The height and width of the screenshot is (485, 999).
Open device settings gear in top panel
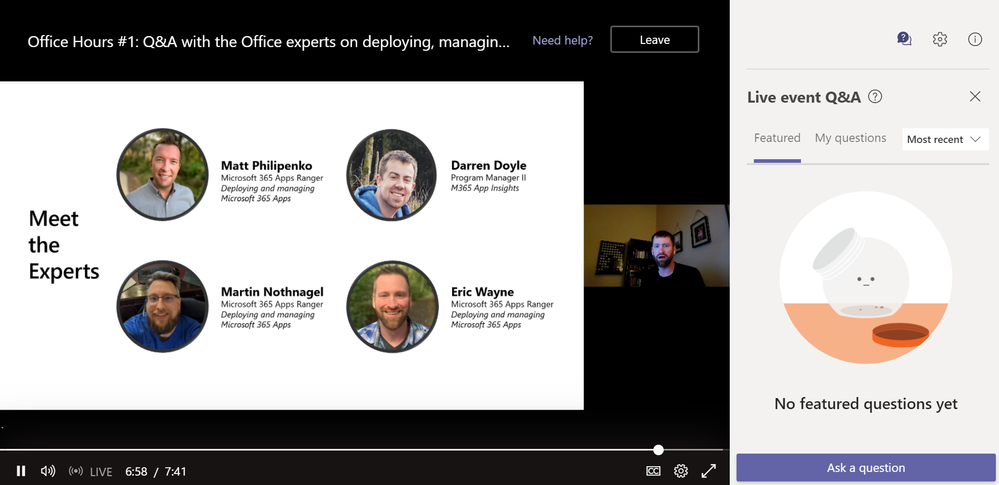point(940,39)
